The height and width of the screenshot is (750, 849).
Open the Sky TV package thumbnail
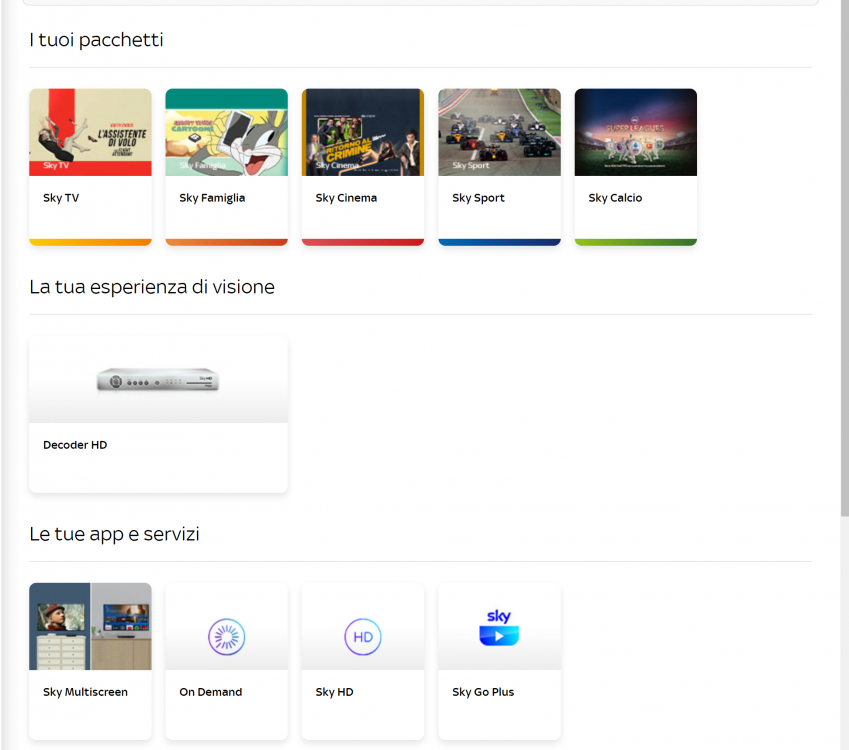tap(90, 132)
